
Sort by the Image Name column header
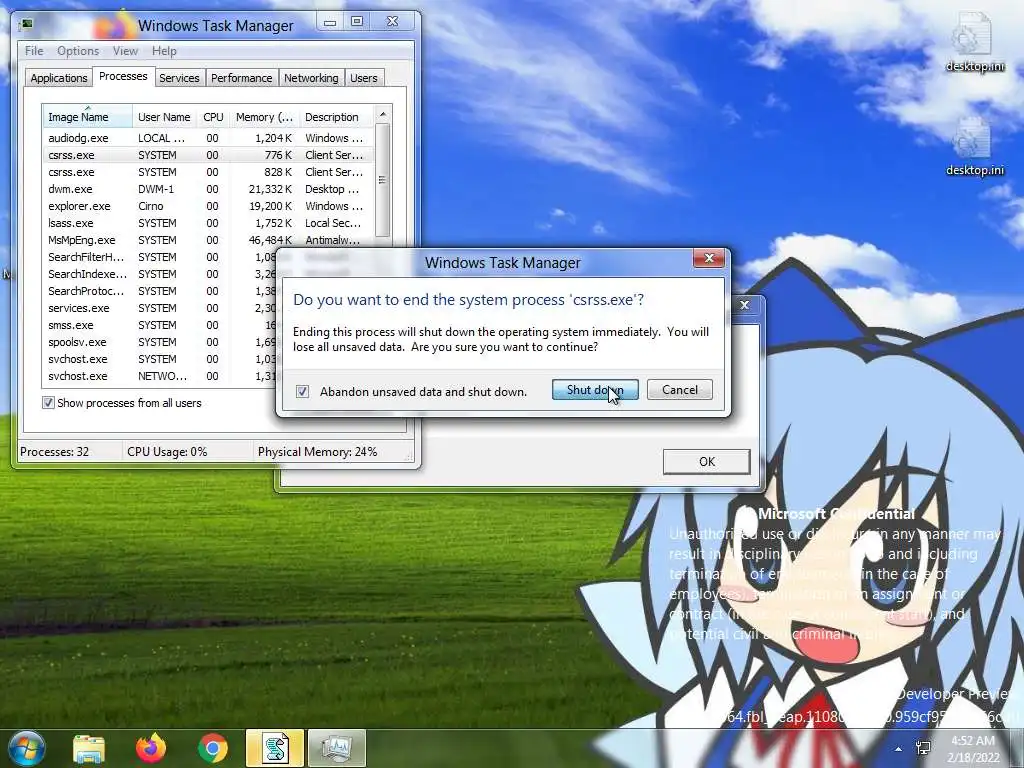click(88, 117)
